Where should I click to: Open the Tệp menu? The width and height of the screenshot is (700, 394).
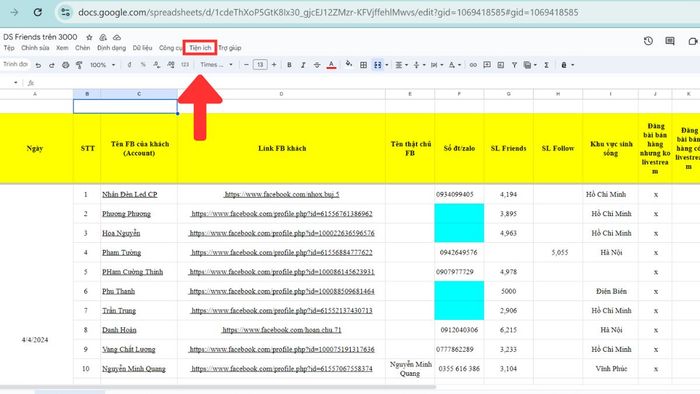tap(9, 48)
